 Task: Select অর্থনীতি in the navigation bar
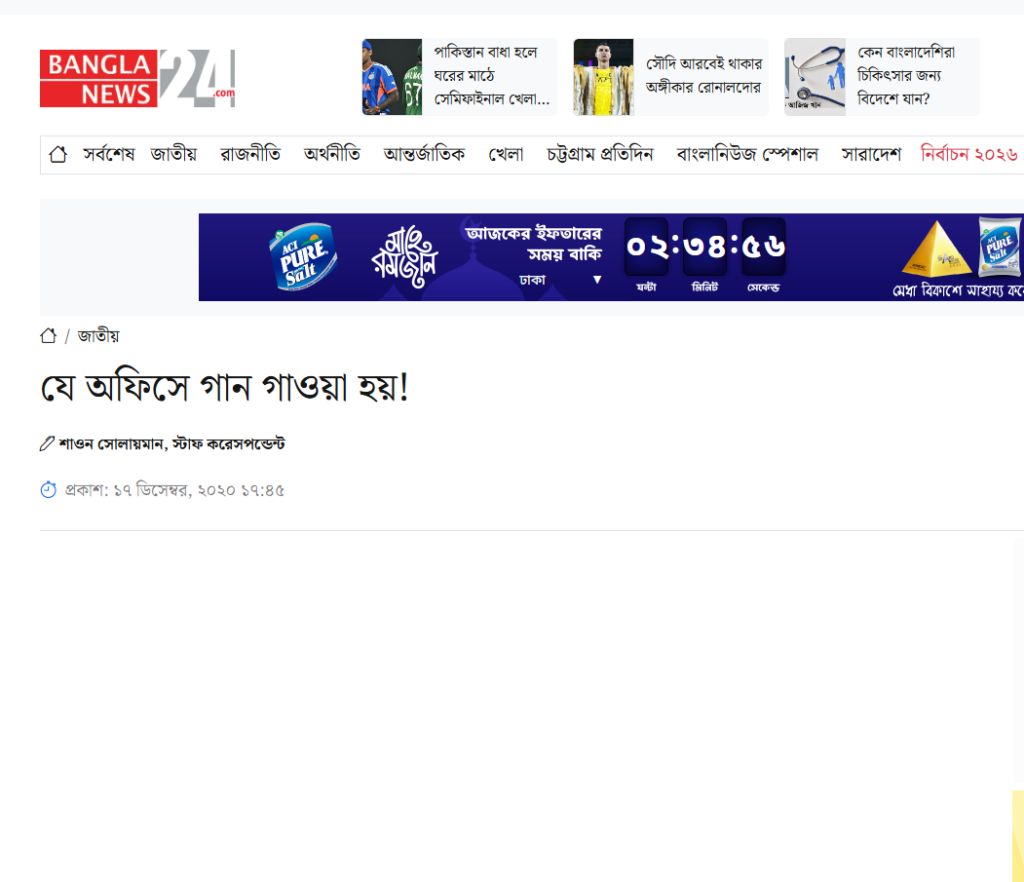click(332, 154)
